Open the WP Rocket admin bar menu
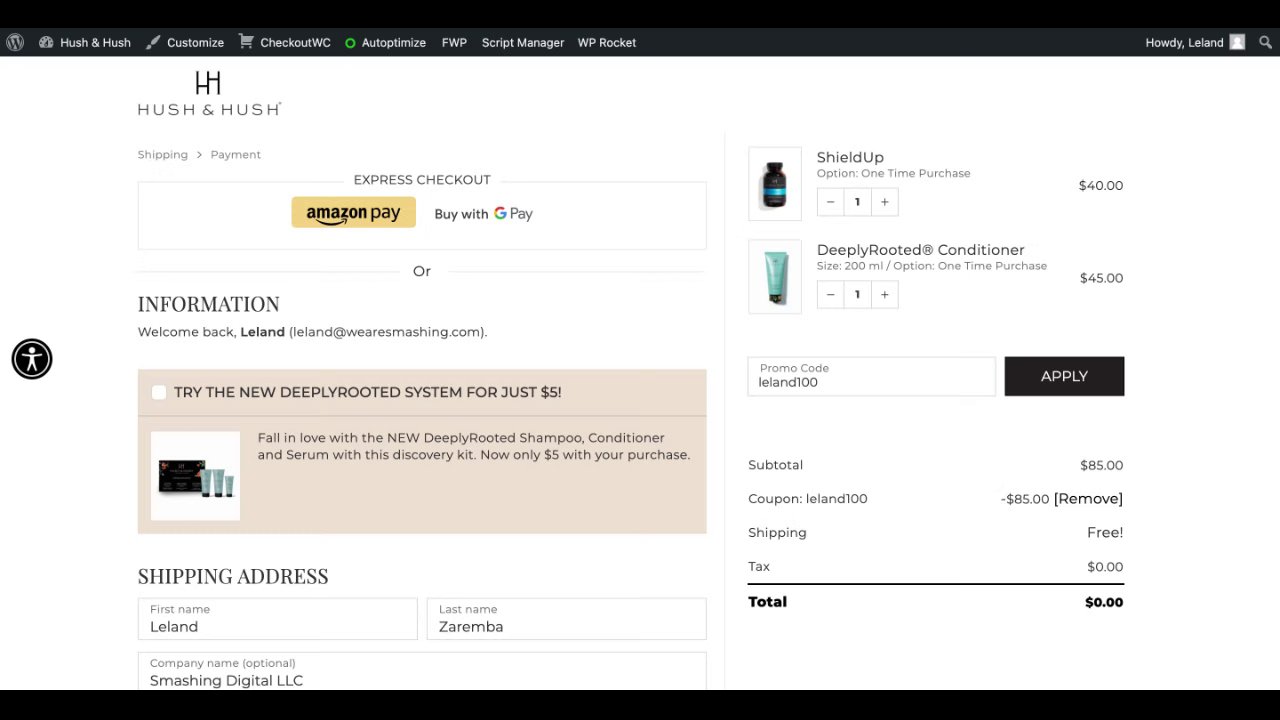This screenshot has height=720, width=1280. point(607,42)
